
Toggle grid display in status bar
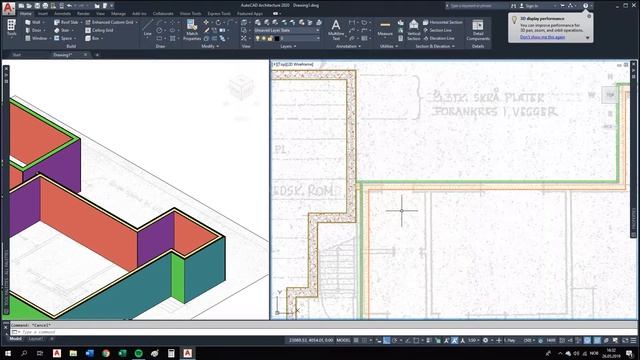coord(356,340)
